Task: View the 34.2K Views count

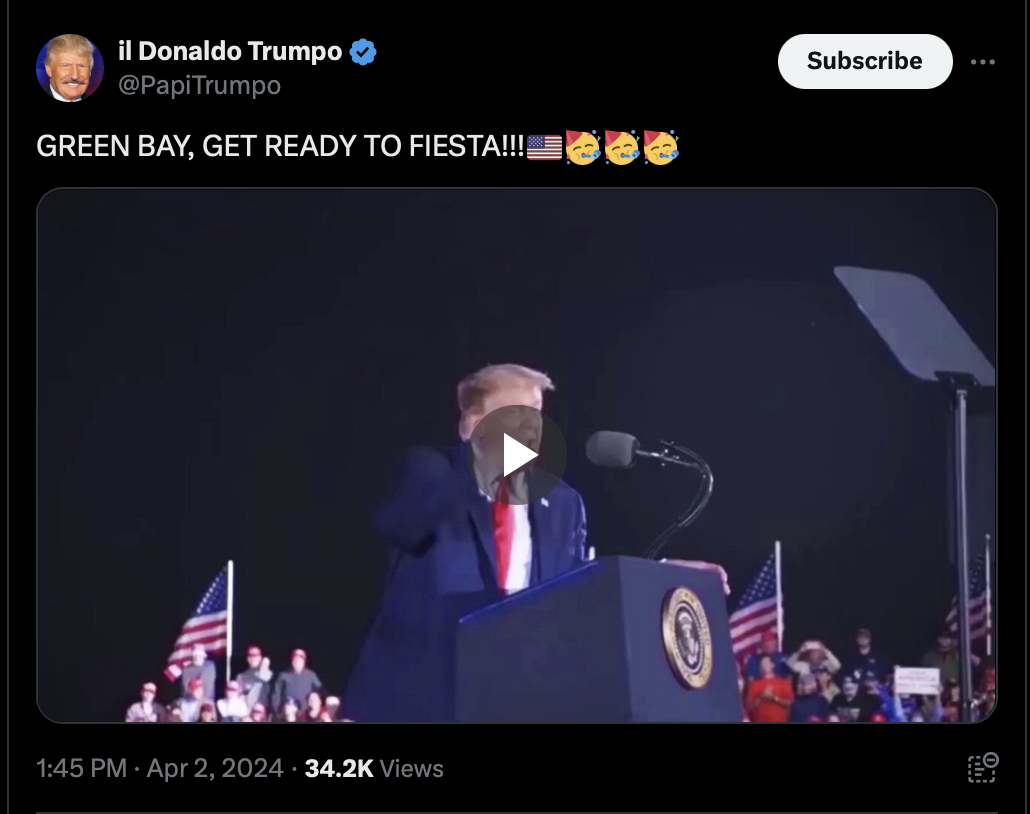Action: (x=374, y=768)
